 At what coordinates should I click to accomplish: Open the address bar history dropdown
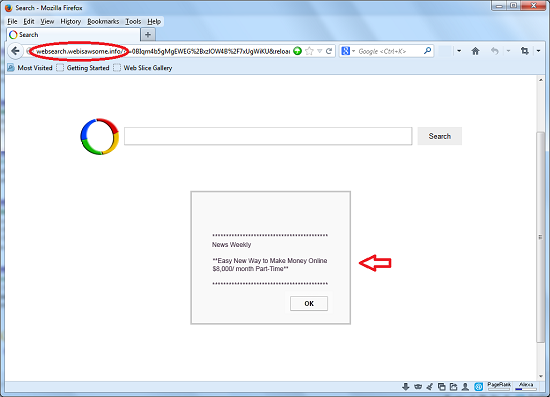coord(320,51)
